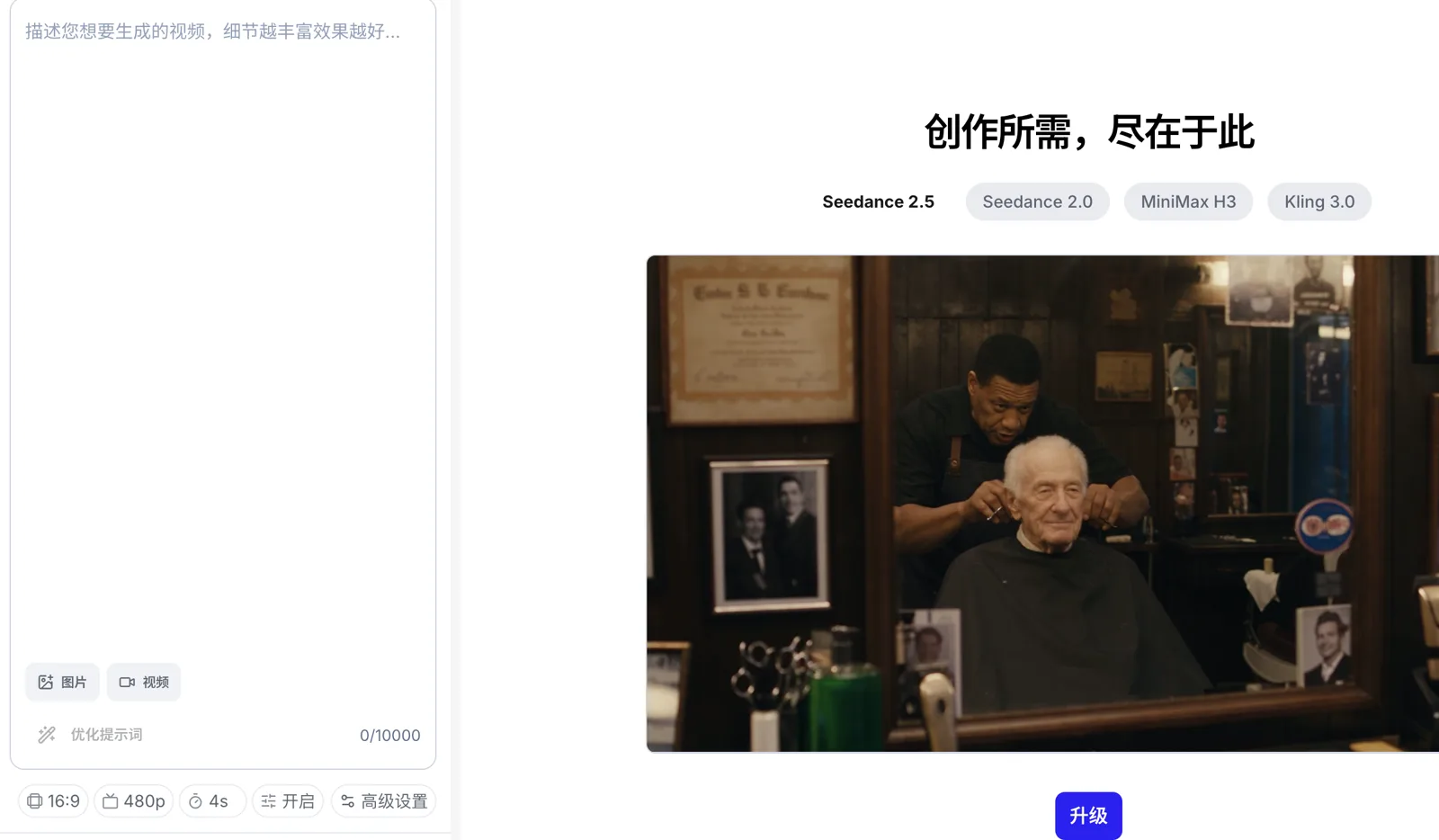Click the video description prompt input field
The width and height of the screenshot is (1439, 840).
pyautogui.click(x=223, y=333)
